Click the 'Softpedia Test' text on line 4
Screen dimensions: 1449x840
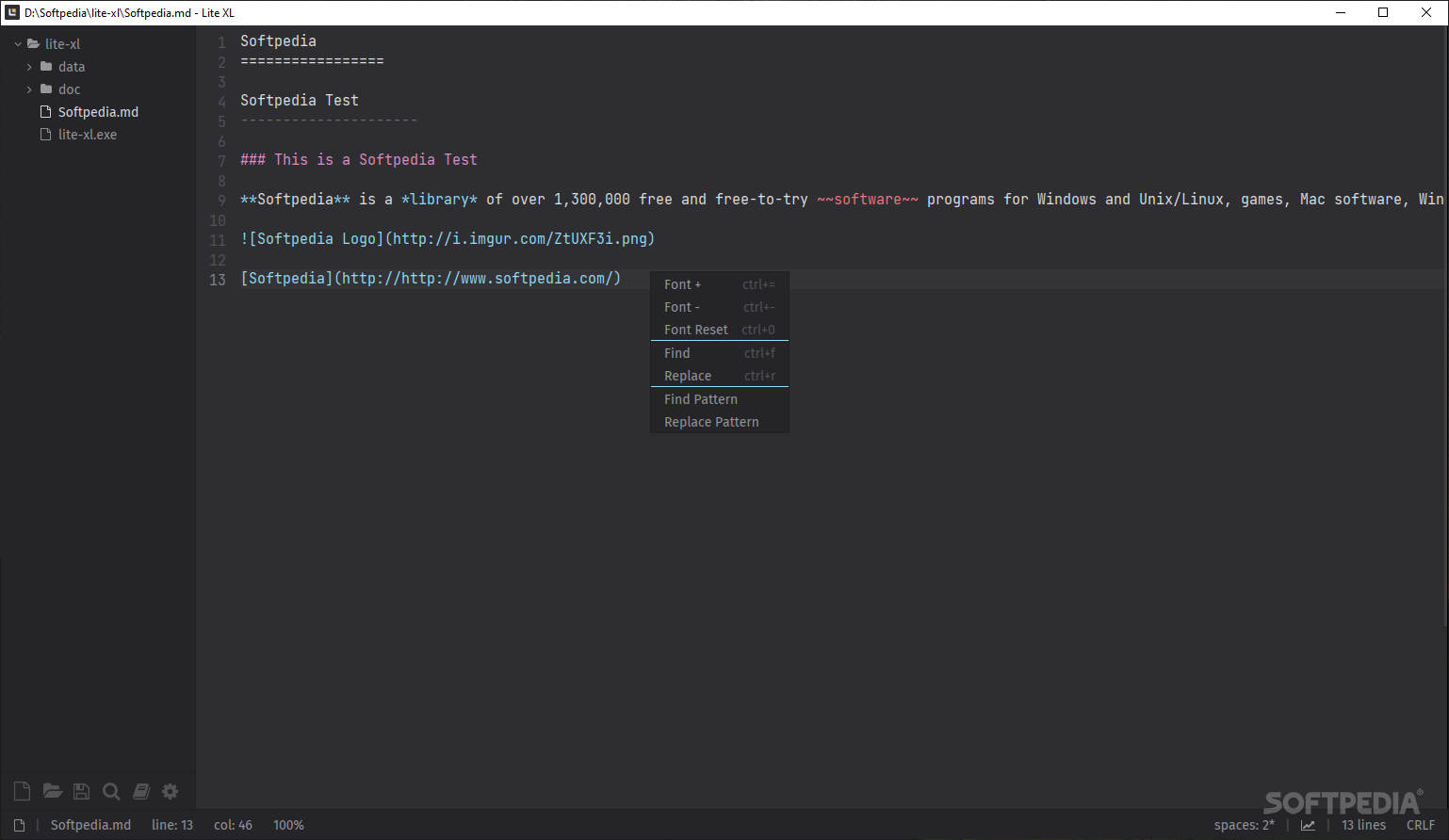tap(300, 100)
